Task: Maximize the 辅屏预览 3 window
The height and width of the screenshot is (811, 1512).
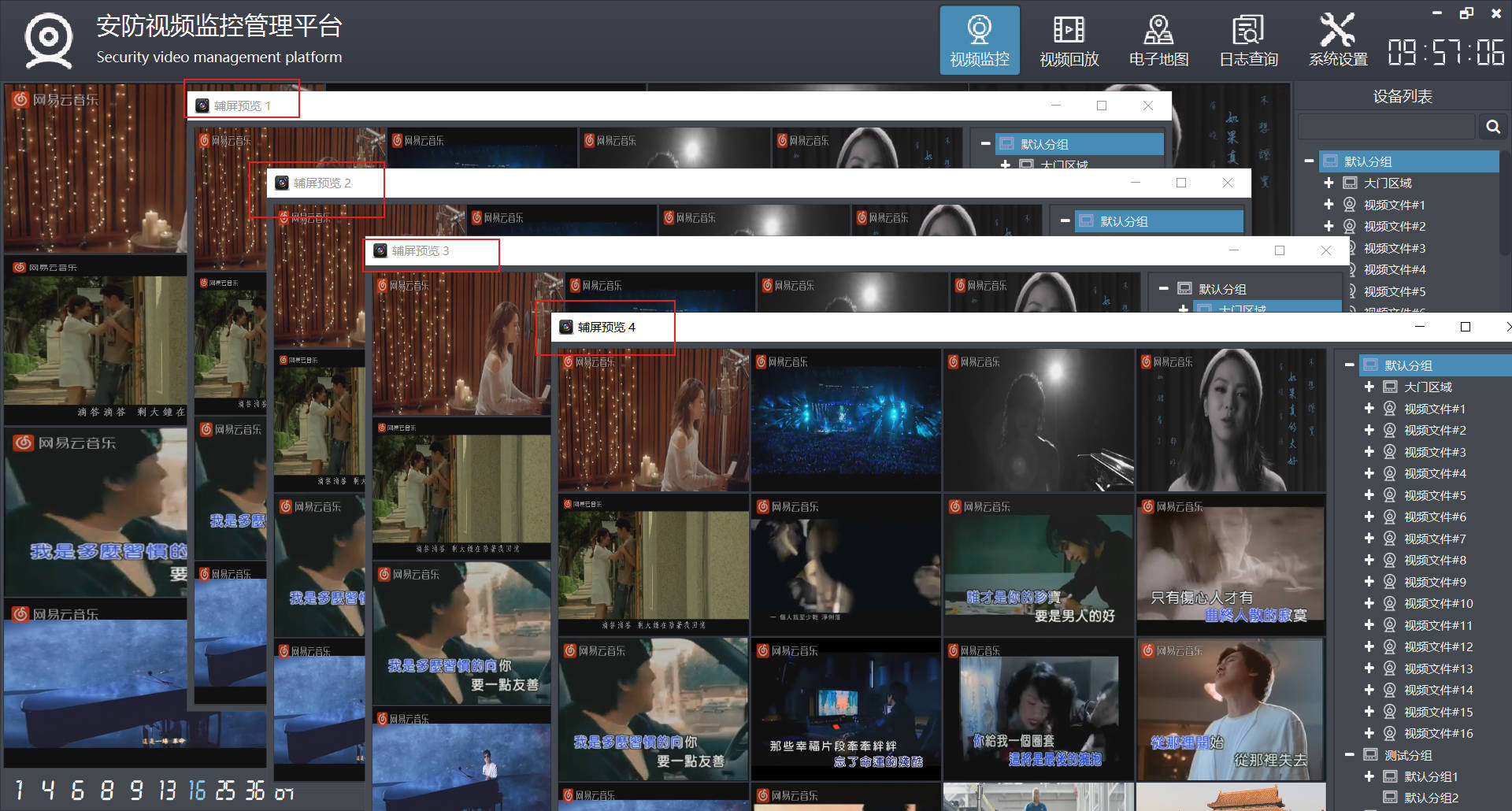Action: click(1280, 250)
